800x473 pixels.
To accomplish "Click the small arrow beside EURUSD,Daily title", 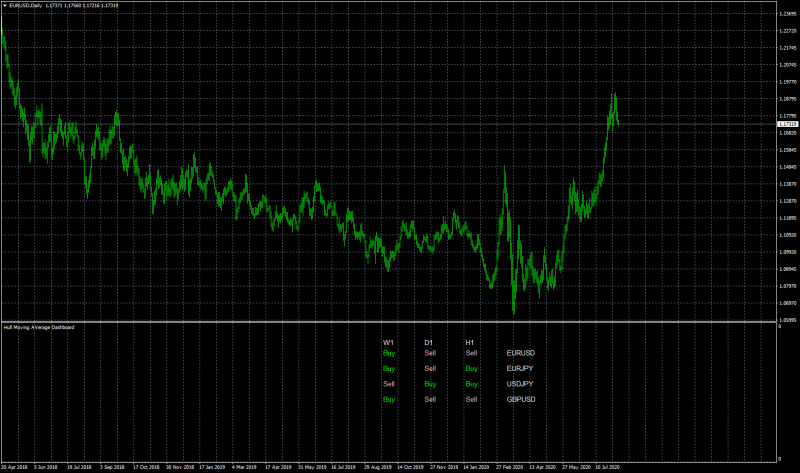I will pyautogui.click(x=5, y=6).
